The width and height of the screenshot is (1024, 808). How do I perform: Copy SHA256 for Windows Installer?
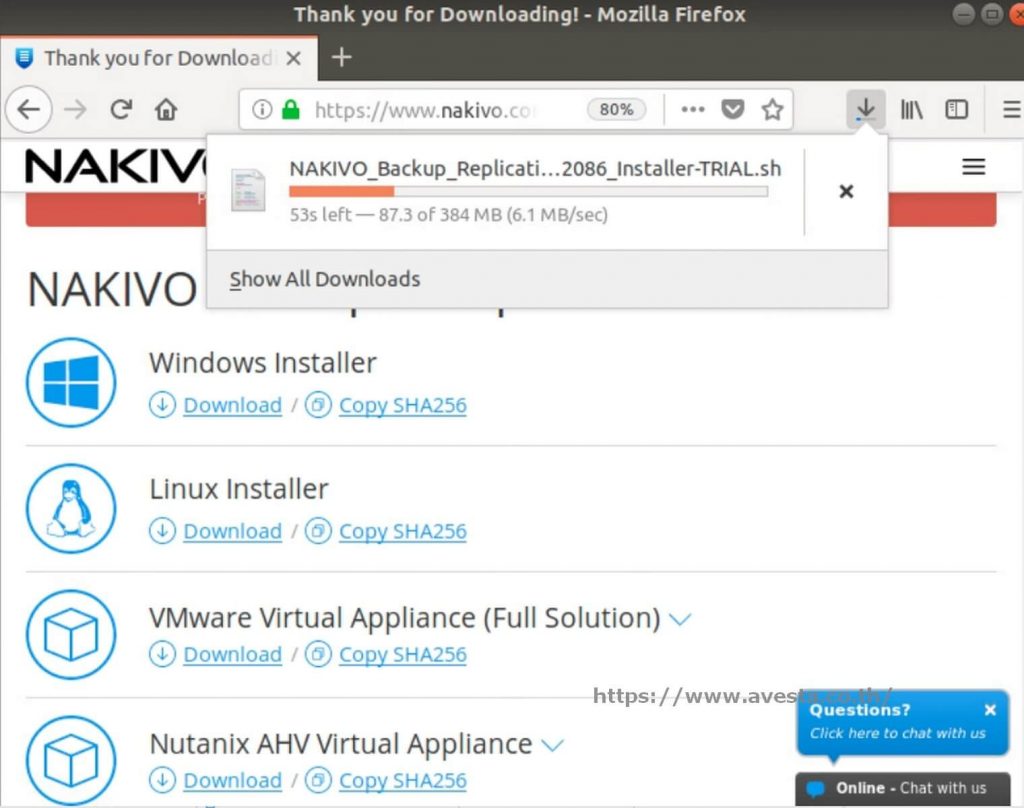coord(403,405)
